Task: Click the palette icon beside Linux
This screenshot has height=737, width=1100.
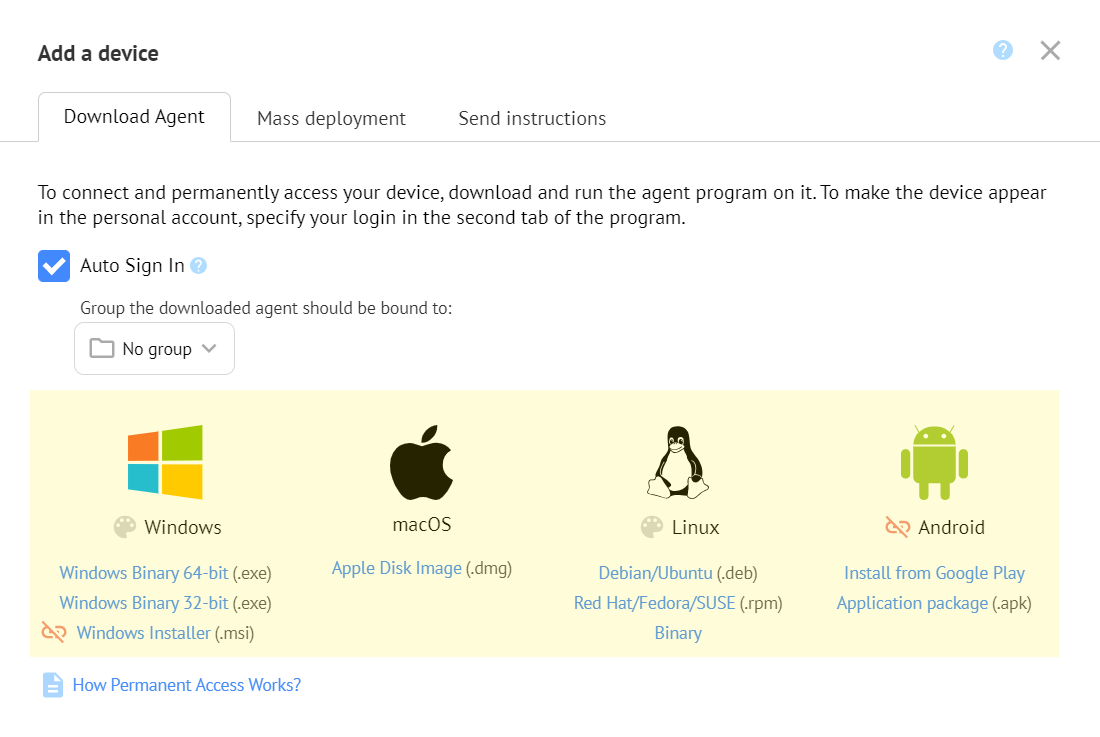Action: 651,527
